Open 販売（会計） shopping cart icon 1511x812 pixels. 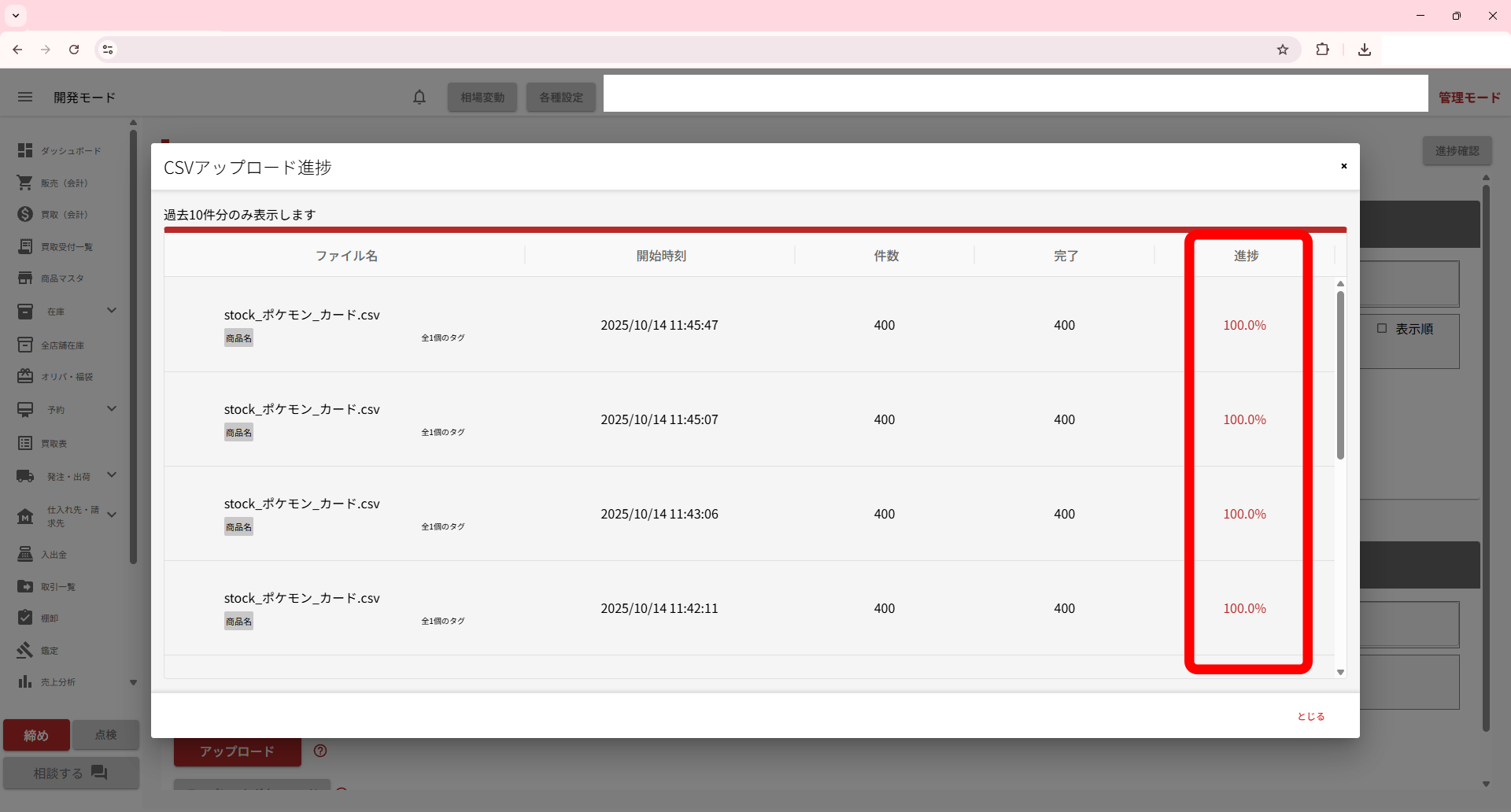(25, 183)
